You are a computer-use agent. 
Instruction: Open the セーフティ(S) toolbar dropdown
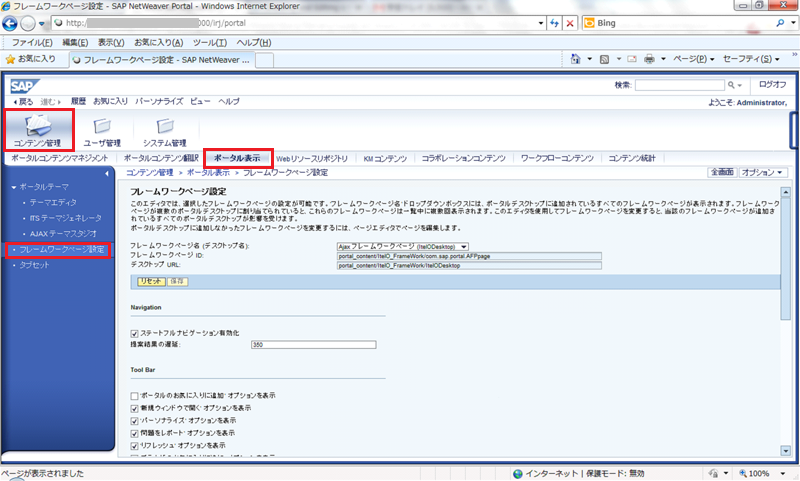[751, 59]
